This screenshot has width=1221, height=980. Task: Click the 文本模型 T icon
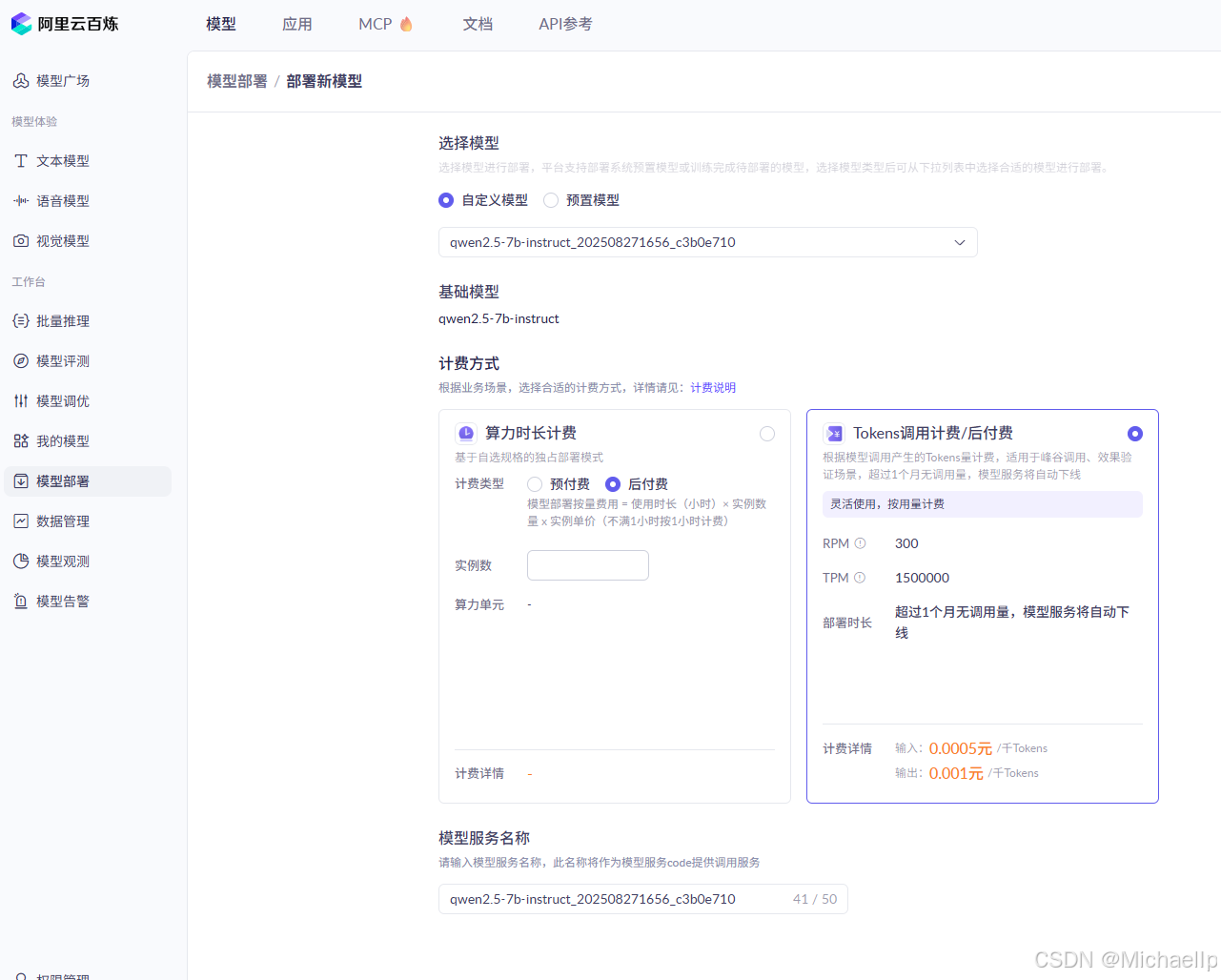pyautogui.click(x=21, y=161)
